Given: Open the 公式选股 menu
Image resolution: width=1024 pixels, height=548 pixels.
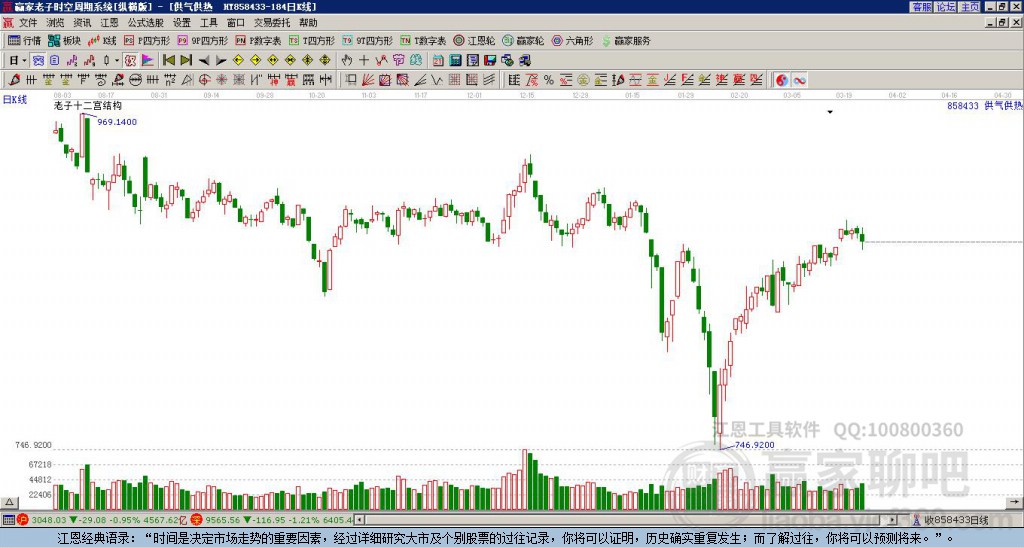Looking at the screenshot, I should 145,23.
